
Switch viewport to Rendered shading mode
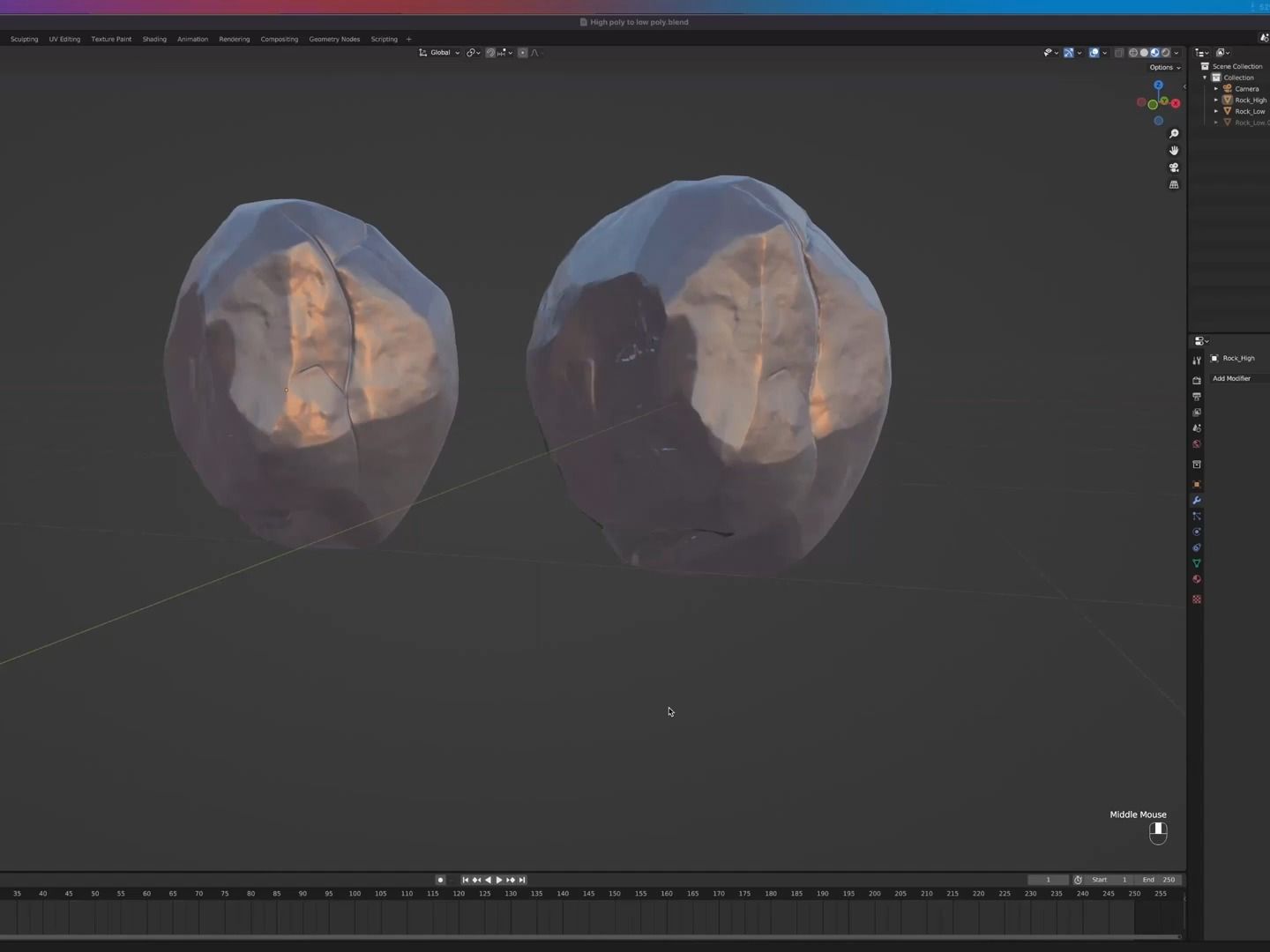click(x=1165, y=53)
